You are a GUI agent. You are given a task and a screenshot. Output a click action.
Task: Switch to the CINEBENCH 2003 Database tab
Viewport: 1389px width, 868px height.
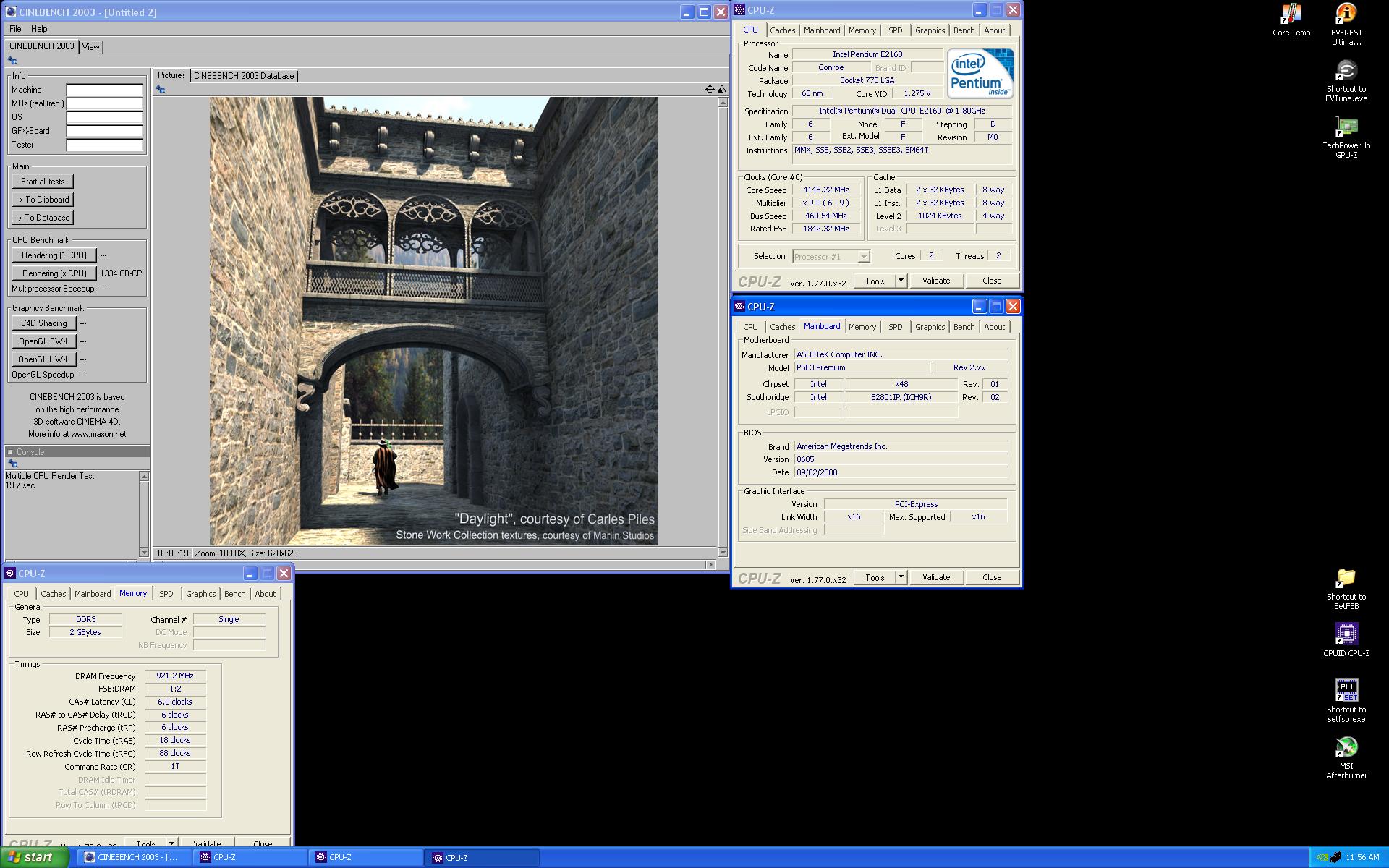click(x=244, y=76)
